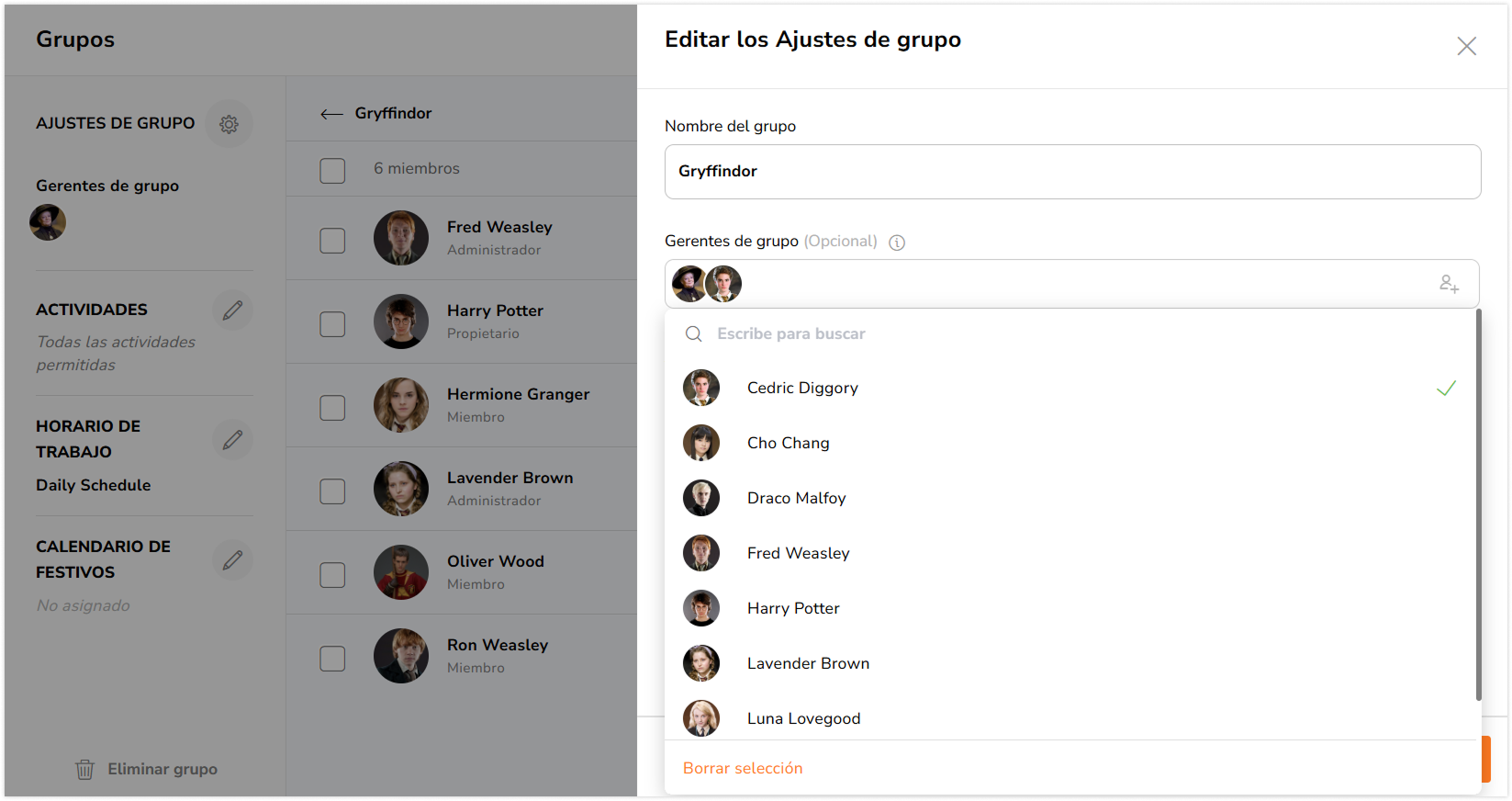Open Lavender Brown Administrador member row
1512x801 pixels.
[462, 489]
